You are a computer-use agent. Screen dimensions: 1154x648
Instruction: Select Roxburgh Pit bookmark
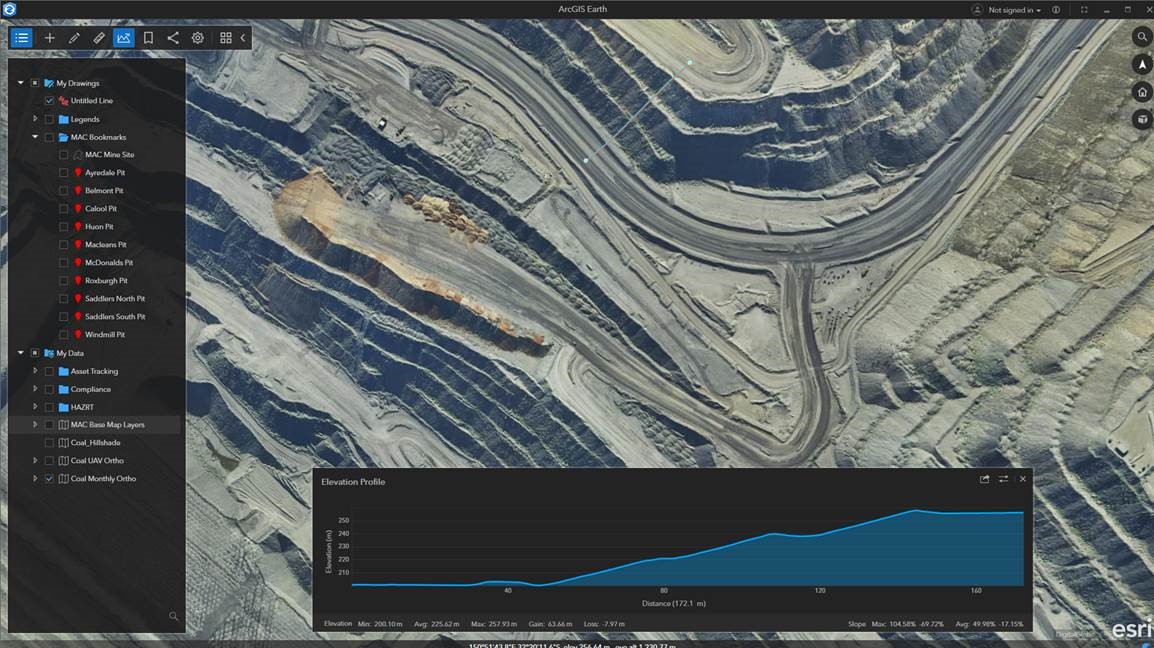[x=106, y=281]
